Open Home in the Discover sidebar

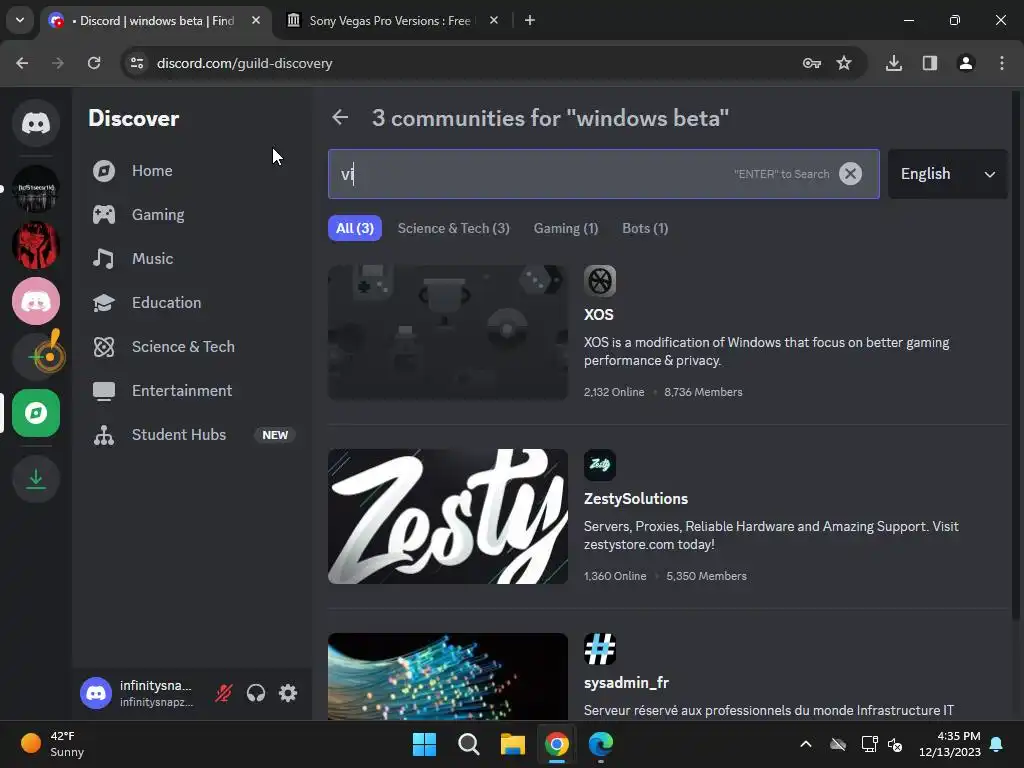[194, 171]
